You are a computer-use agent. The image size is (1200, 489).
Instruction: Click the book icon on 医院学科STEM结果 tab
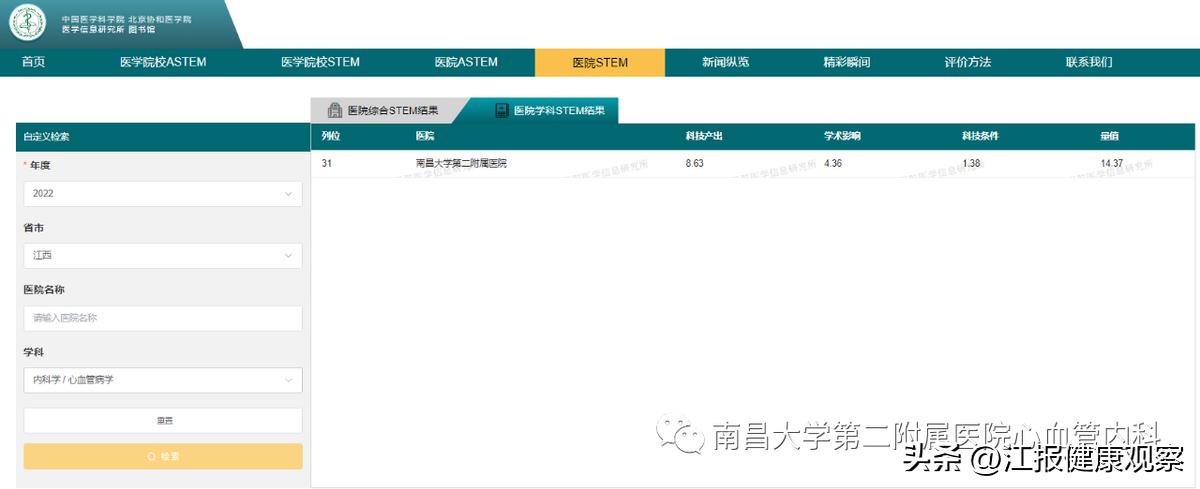click(x=502, y=111)
